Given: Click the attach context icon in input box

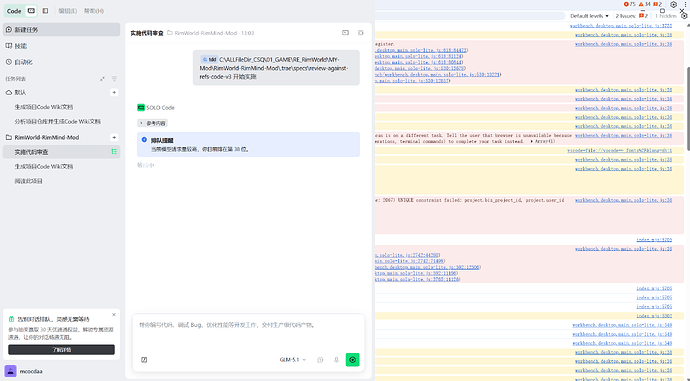Looking at the screenshot, I should (144, 360).
